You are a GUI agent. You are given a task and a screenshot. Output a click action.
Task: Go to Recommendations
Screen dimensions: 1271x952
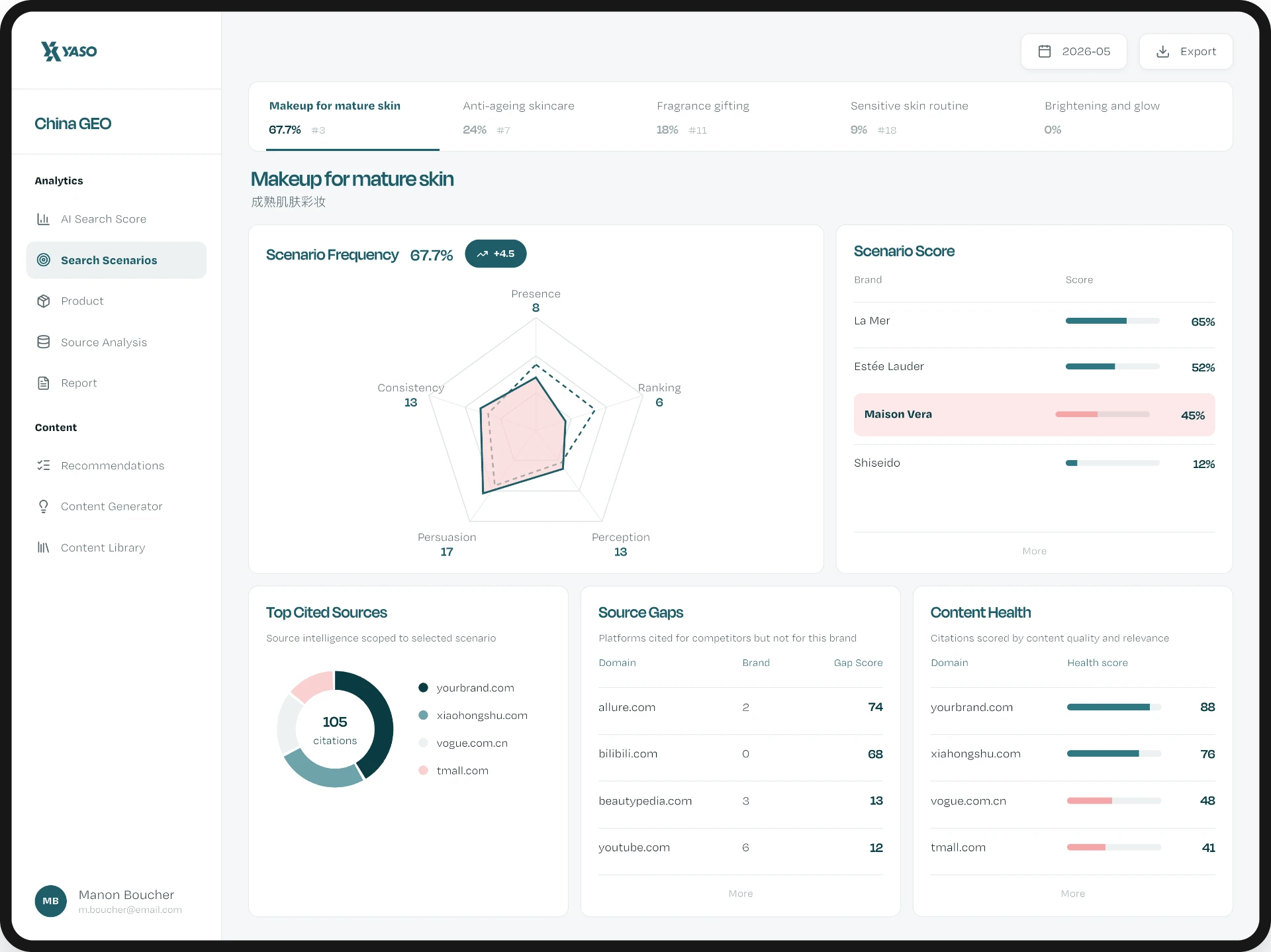click(x=117, y=465)
